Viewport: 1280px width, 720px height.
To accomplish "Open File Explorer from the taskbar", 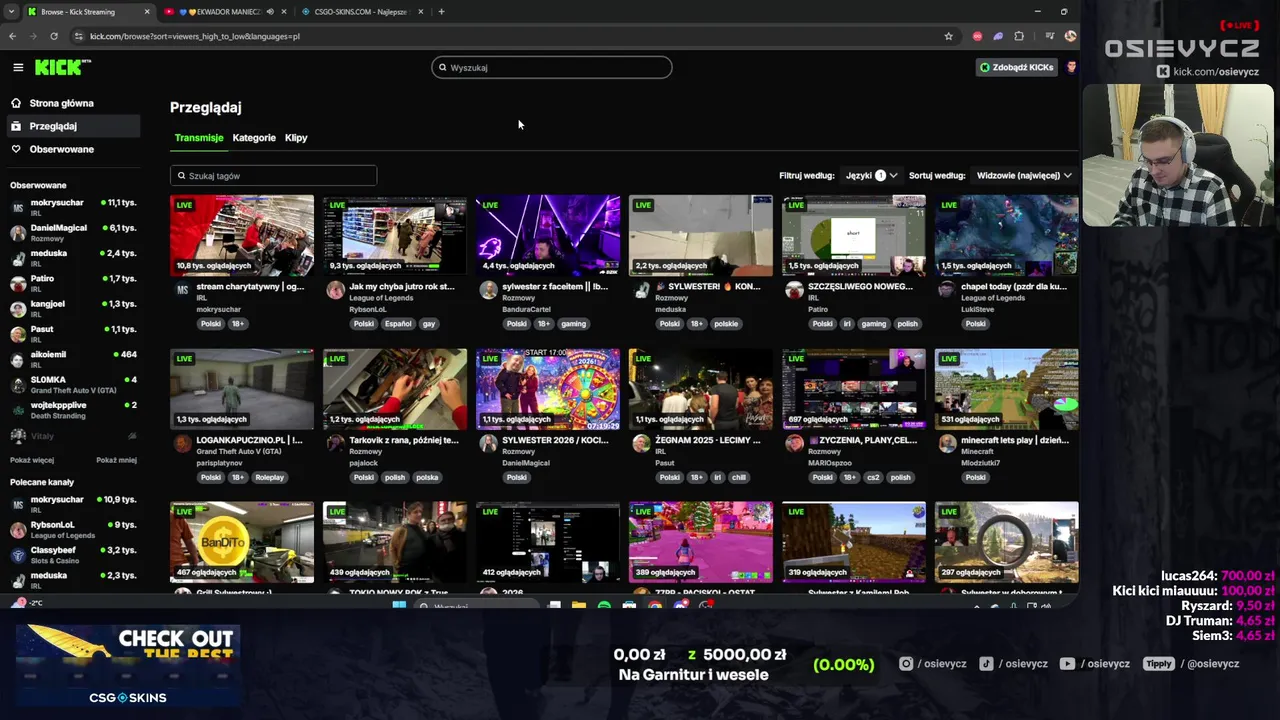I will [x=579, y=606].
